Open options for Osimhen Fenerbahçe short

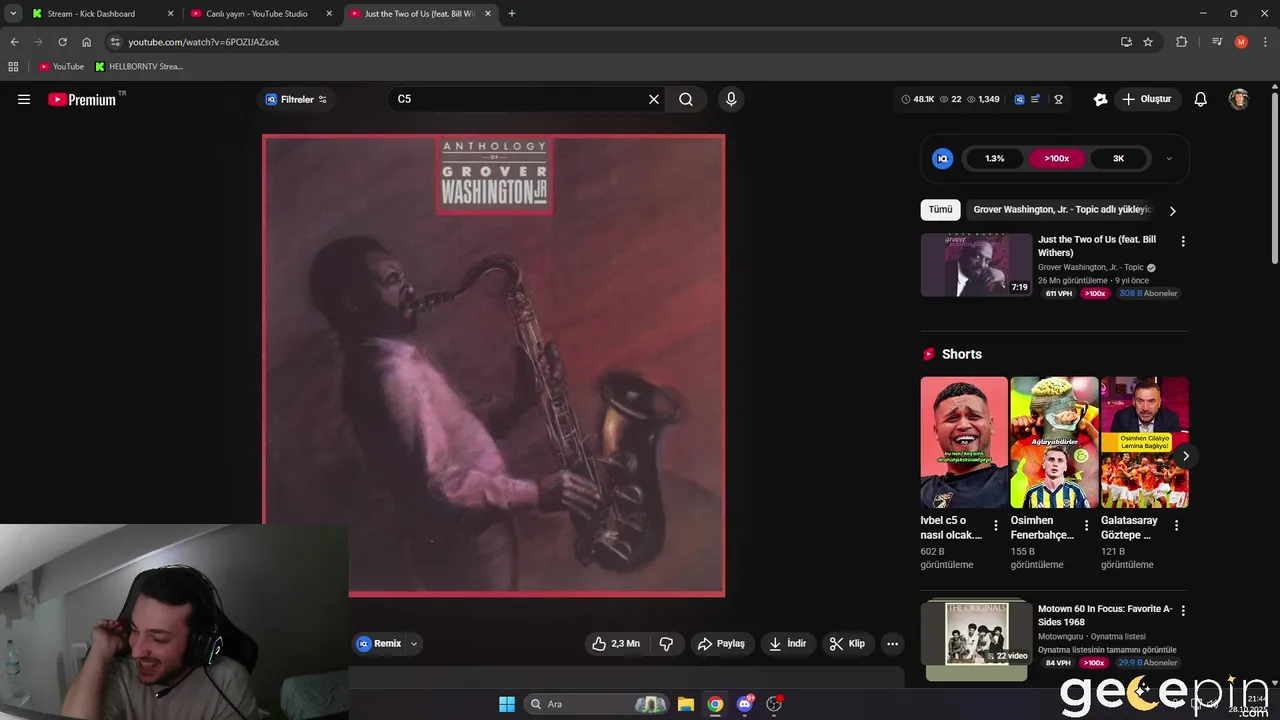[1086, 525]
